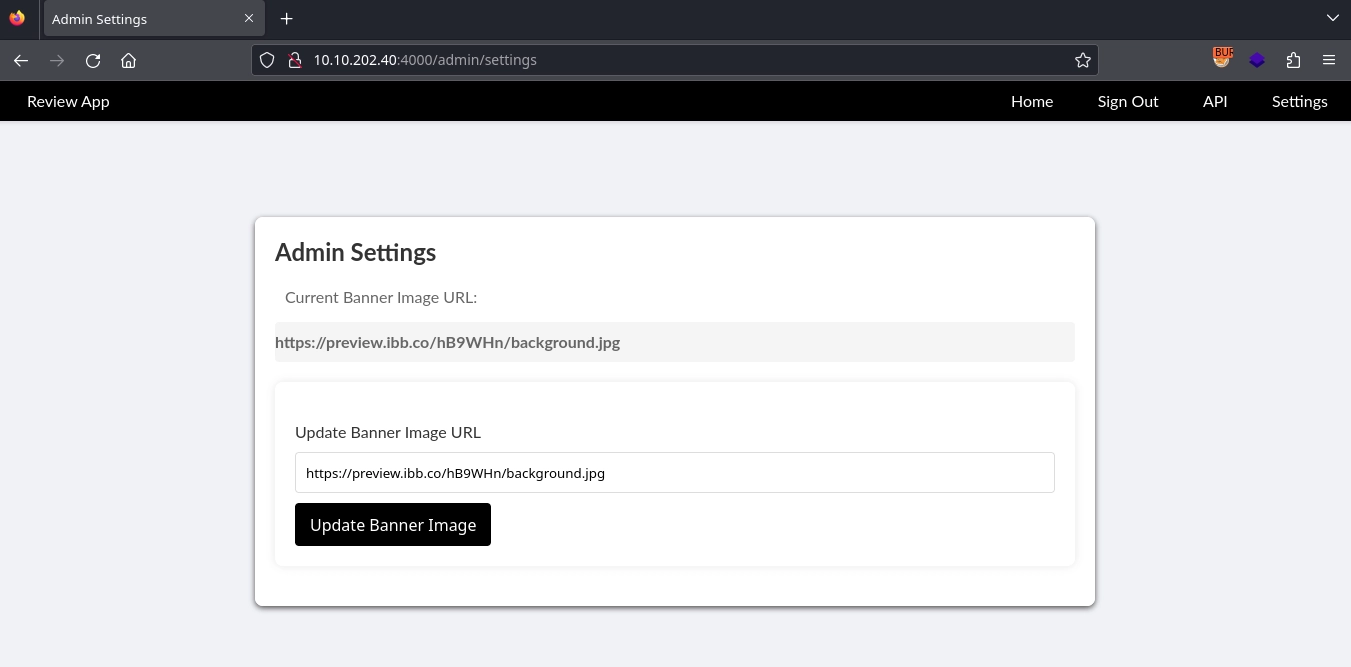Reload the current page

[93, 60]
